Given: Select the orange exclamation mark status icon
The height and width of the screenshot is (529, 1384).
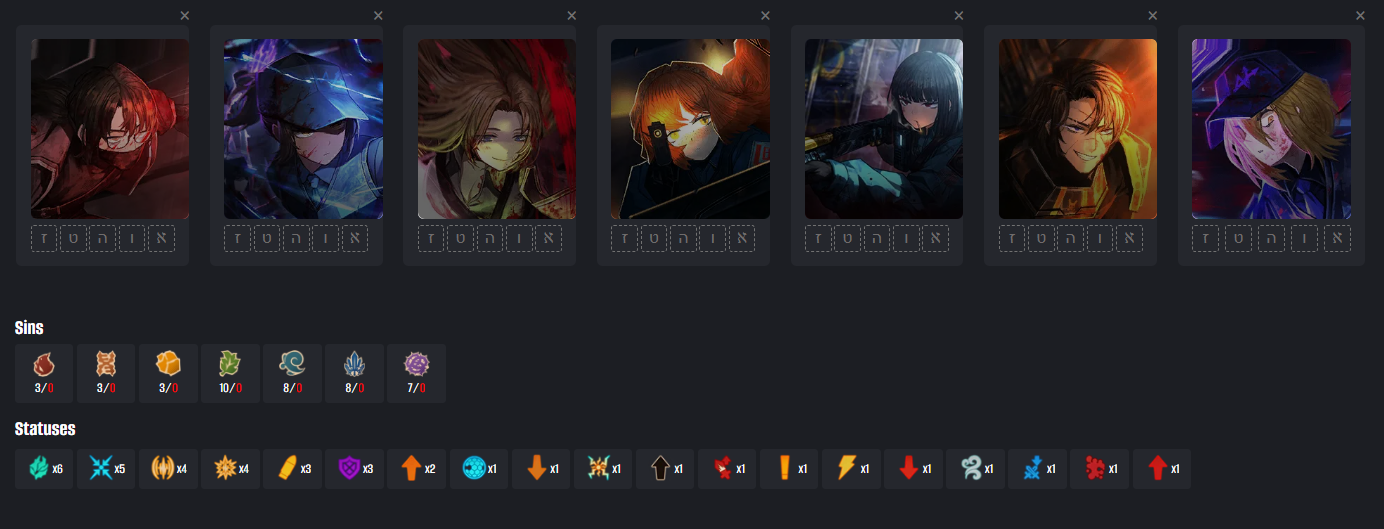Looking at the screenshot, I should point(789,468).
